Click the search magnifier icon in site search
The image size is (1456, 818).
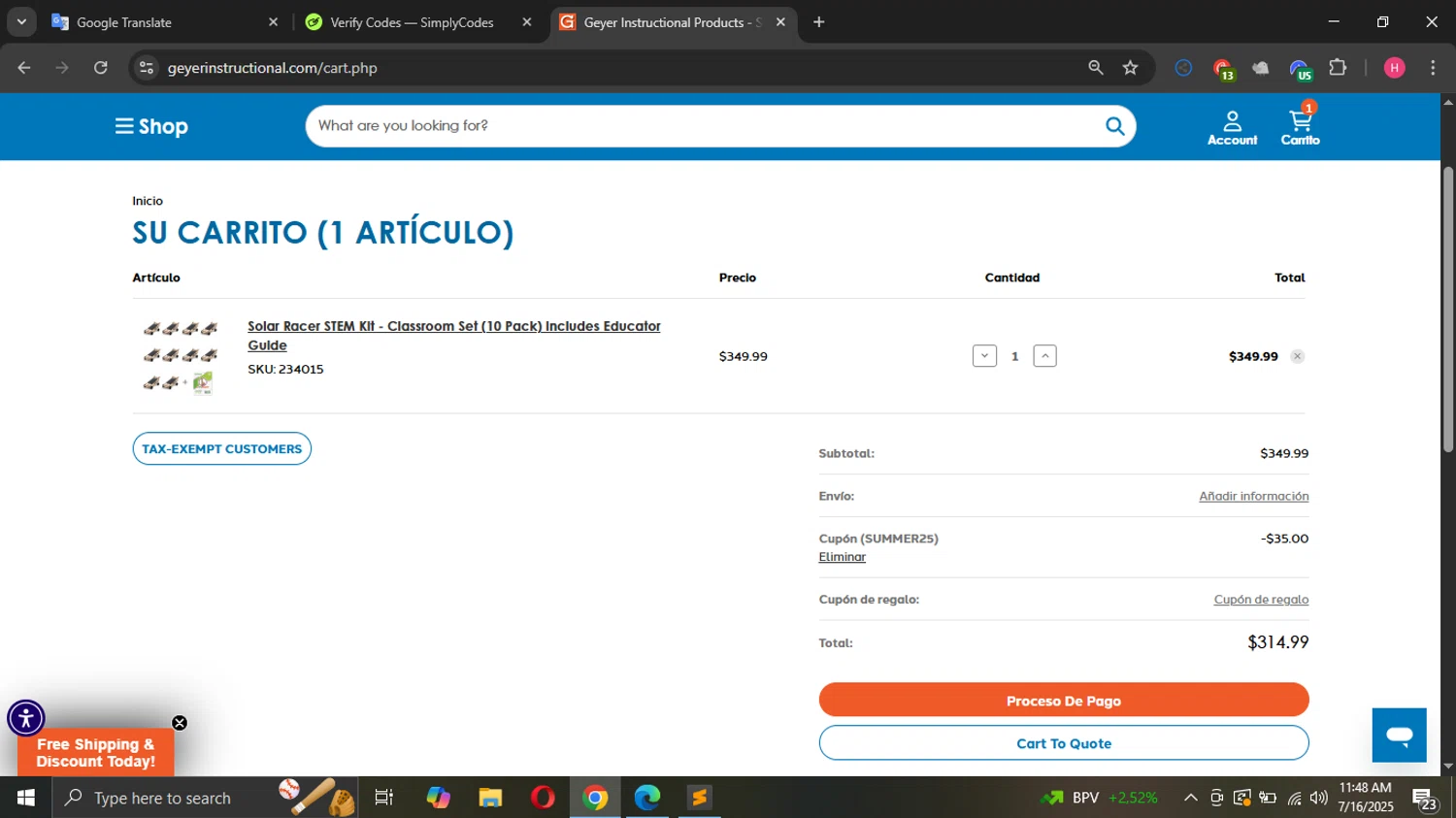(x=1114, y=126)
